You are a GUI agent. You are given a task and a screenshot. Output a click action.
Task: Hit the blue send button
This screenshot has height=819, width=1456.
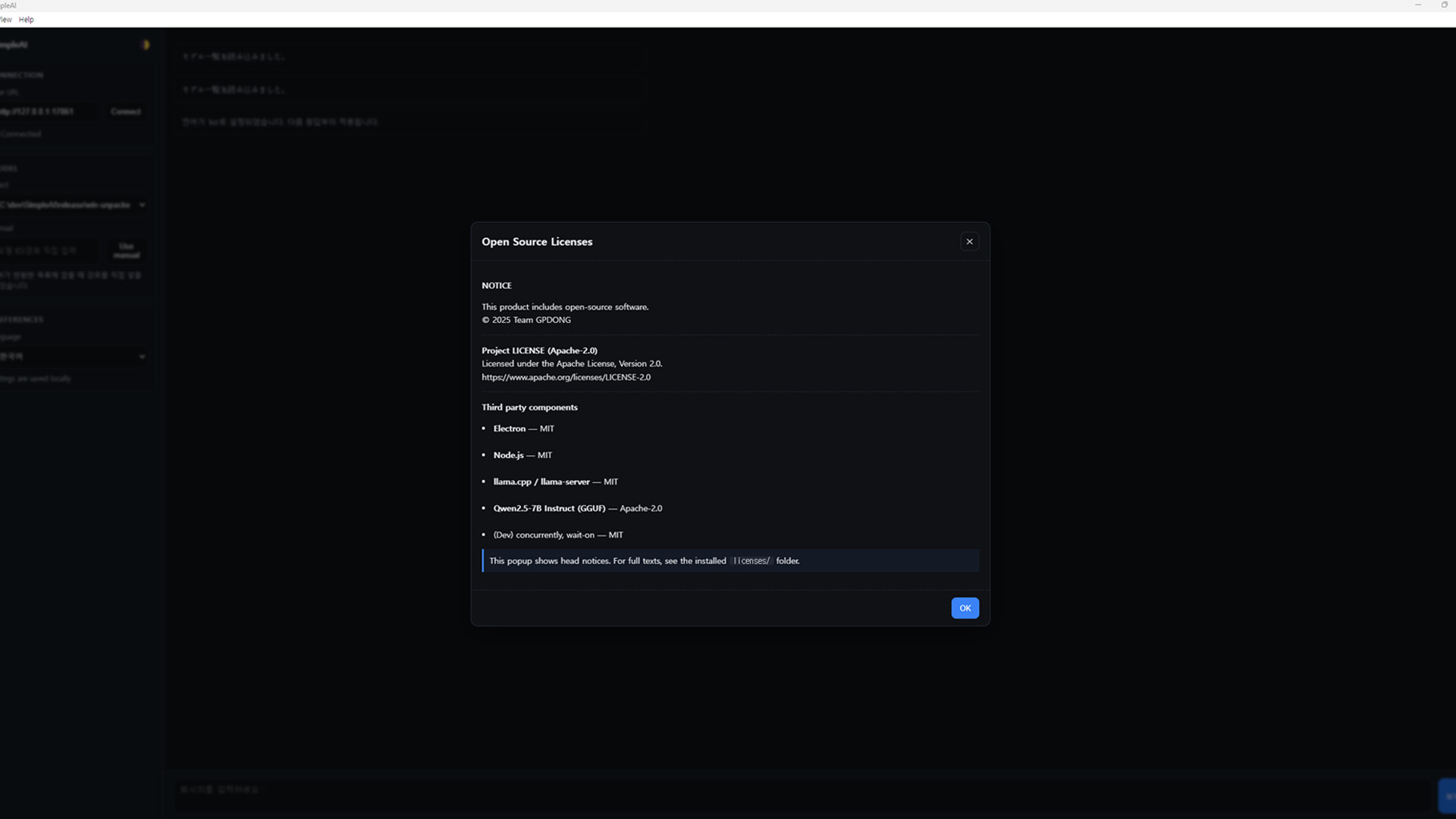[x=1447, y=796]
